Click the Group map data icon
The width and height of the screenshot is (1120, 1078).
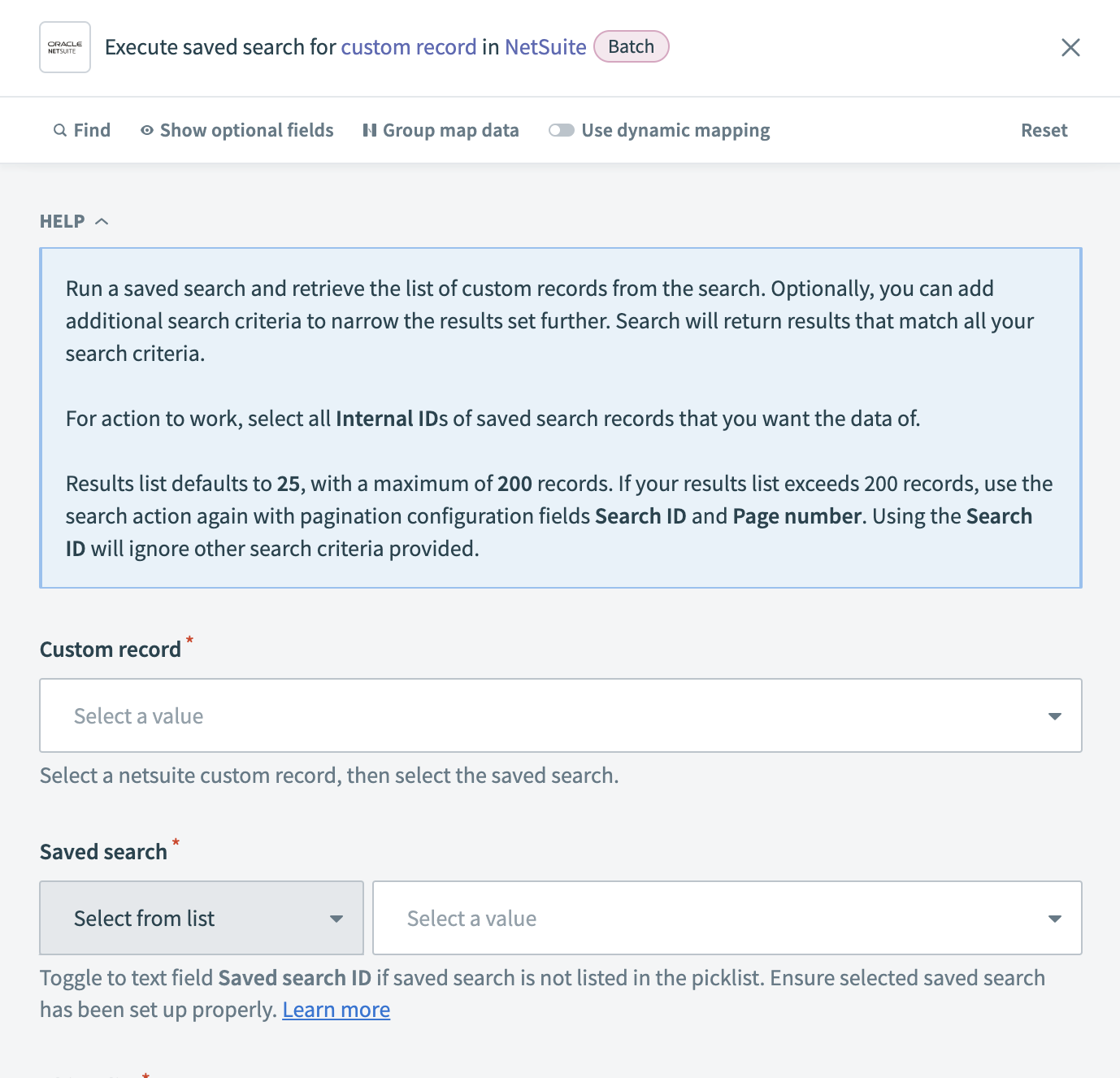[x=370, y=130]
